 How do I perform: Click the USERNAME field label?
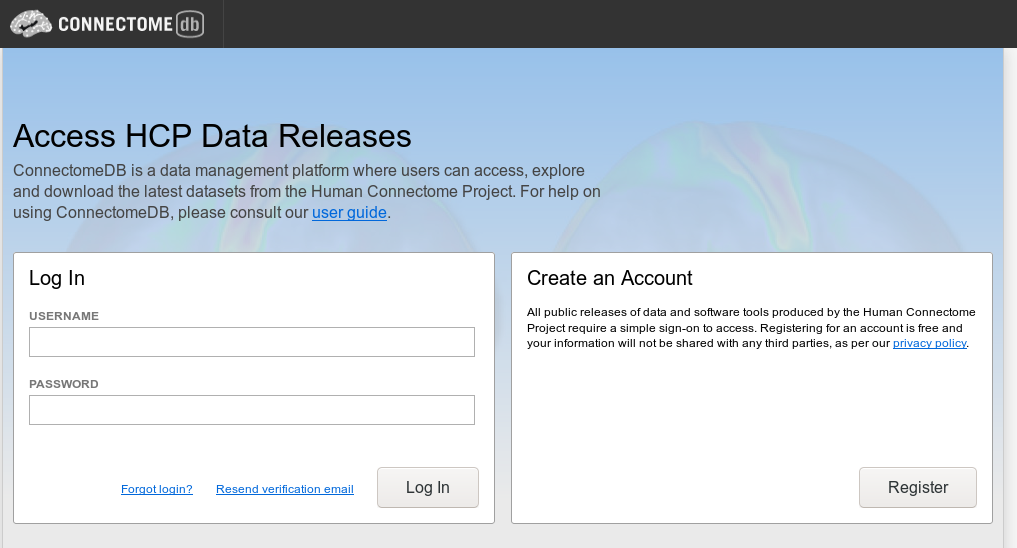click(x=64, y=316)
